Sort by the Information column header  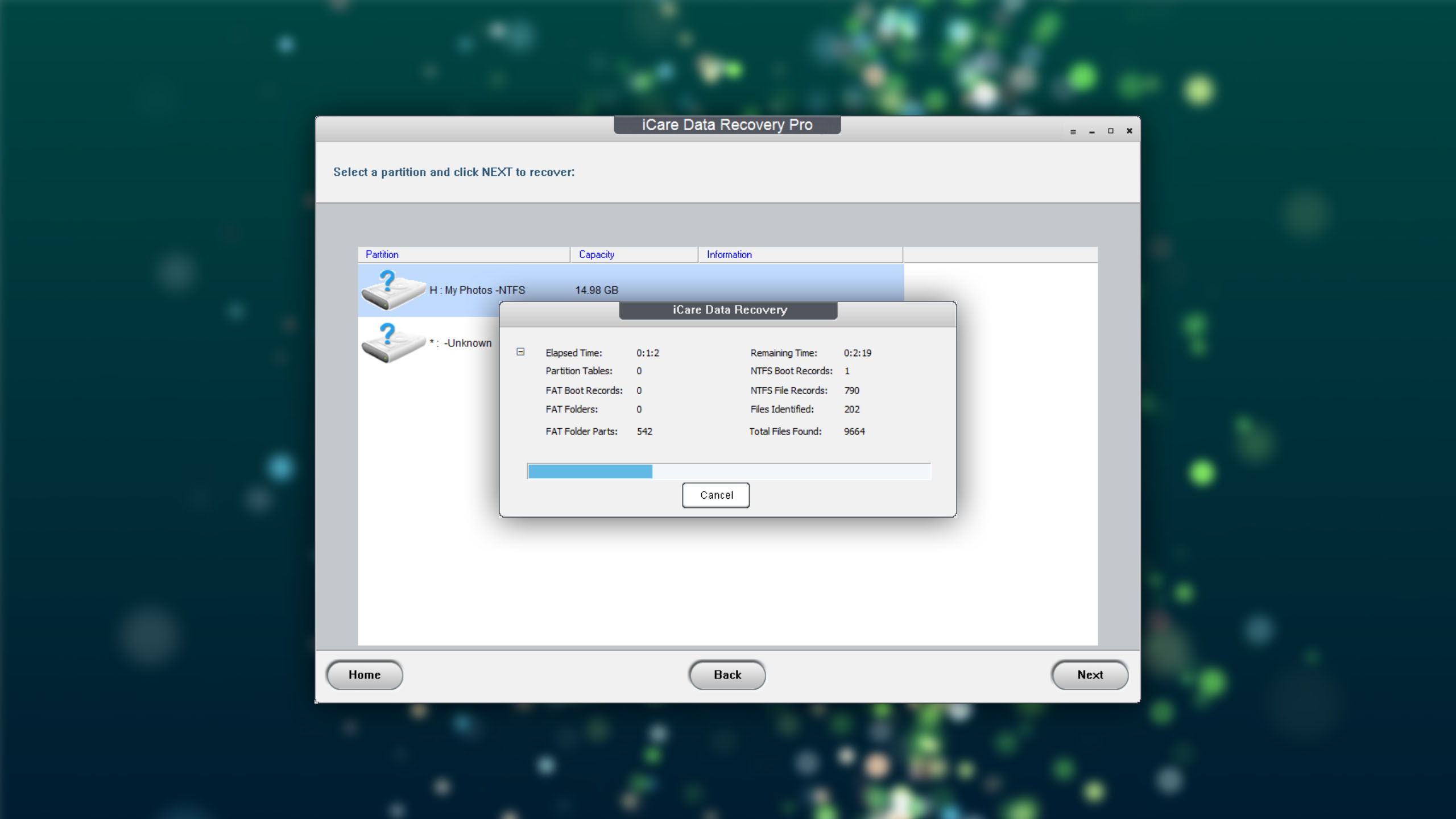point(800,254)
